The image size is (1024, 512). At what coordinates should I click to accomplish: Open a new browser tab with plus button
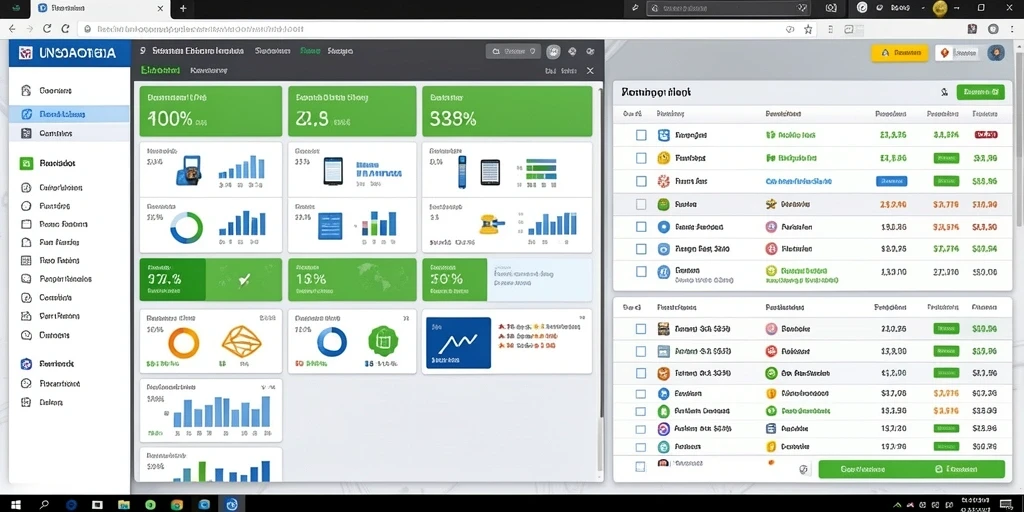click(183, 8)
